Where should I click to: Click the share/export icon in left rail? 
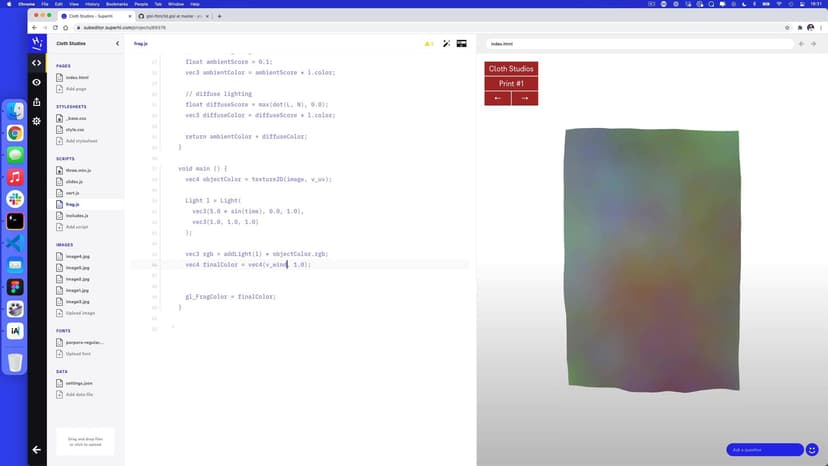(x=37, y=101)
